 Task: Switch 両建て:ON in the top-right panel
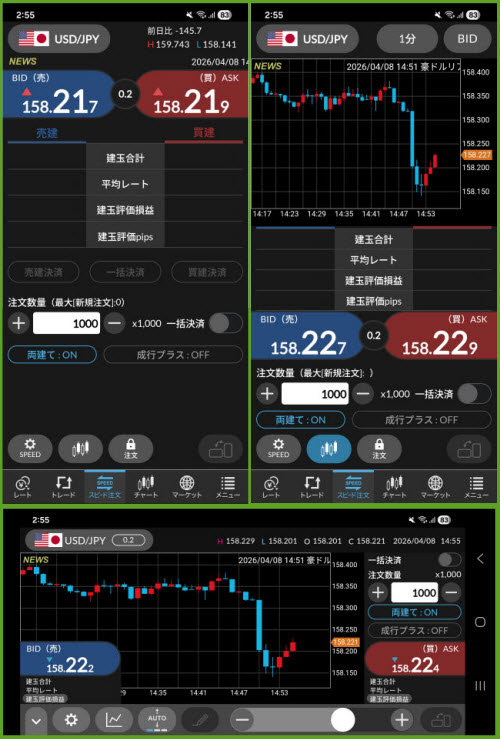[x=300, y=419]
